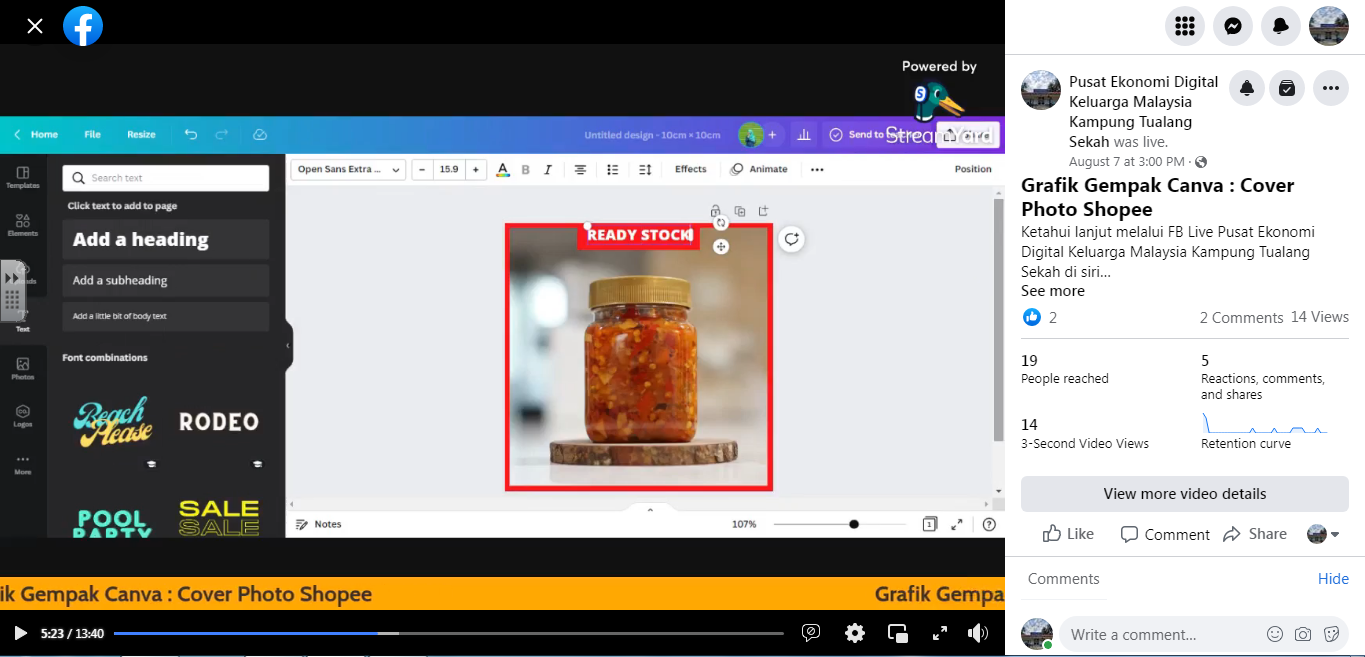1365x657 pixels.
Task: Open the Canva File menu
Action: coord(92,134)
